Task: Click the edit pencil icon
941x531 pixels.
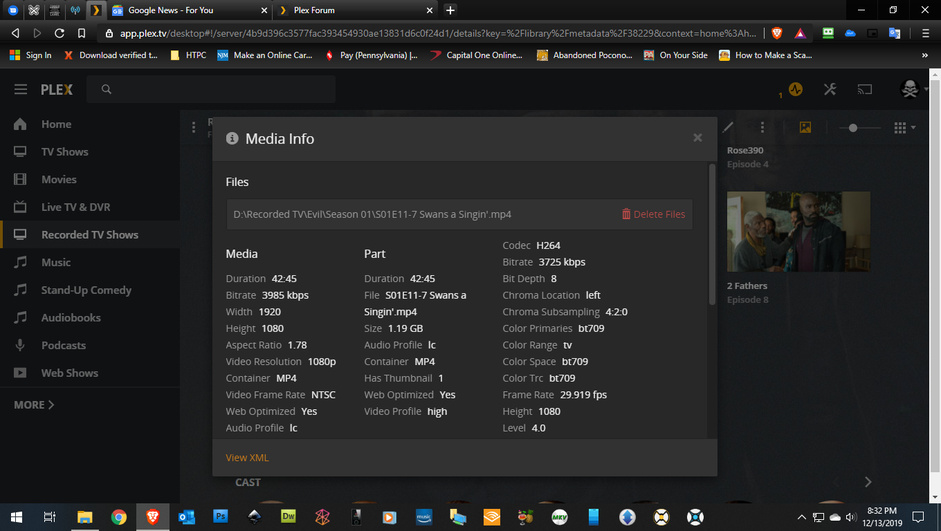Action: pos(728,127)
